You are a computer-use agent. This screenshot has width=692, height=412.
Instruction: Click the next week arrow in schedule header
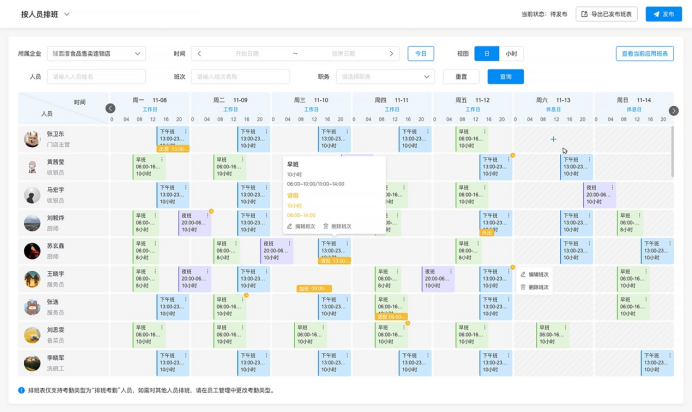tap(673, 110)
